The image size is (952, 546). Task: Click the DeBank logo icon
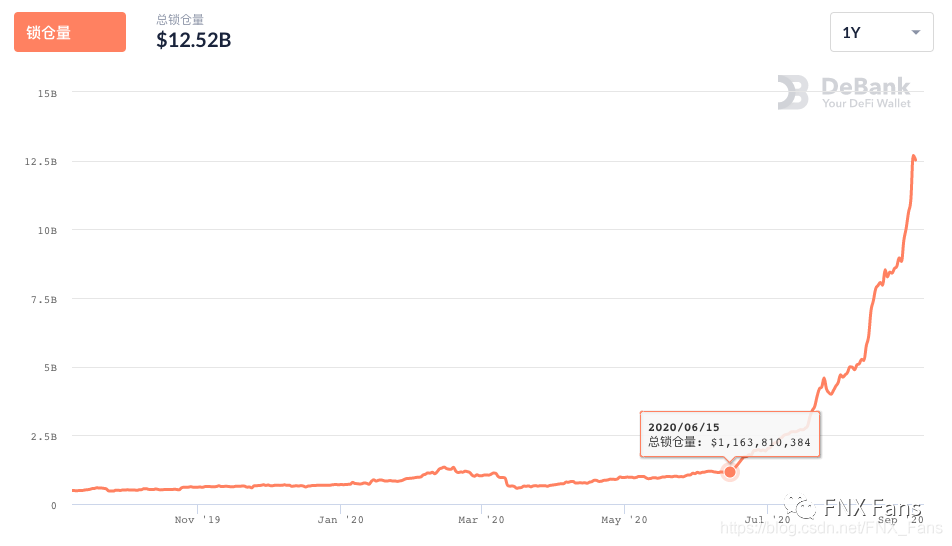793,92
